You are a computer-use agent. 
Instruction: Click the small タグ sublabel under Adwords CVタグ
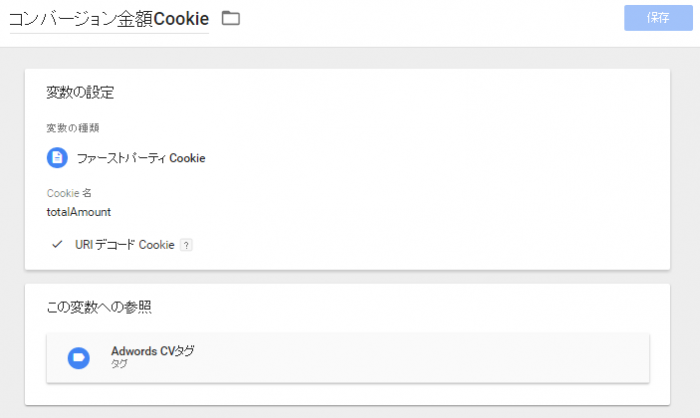click(119, 365)
